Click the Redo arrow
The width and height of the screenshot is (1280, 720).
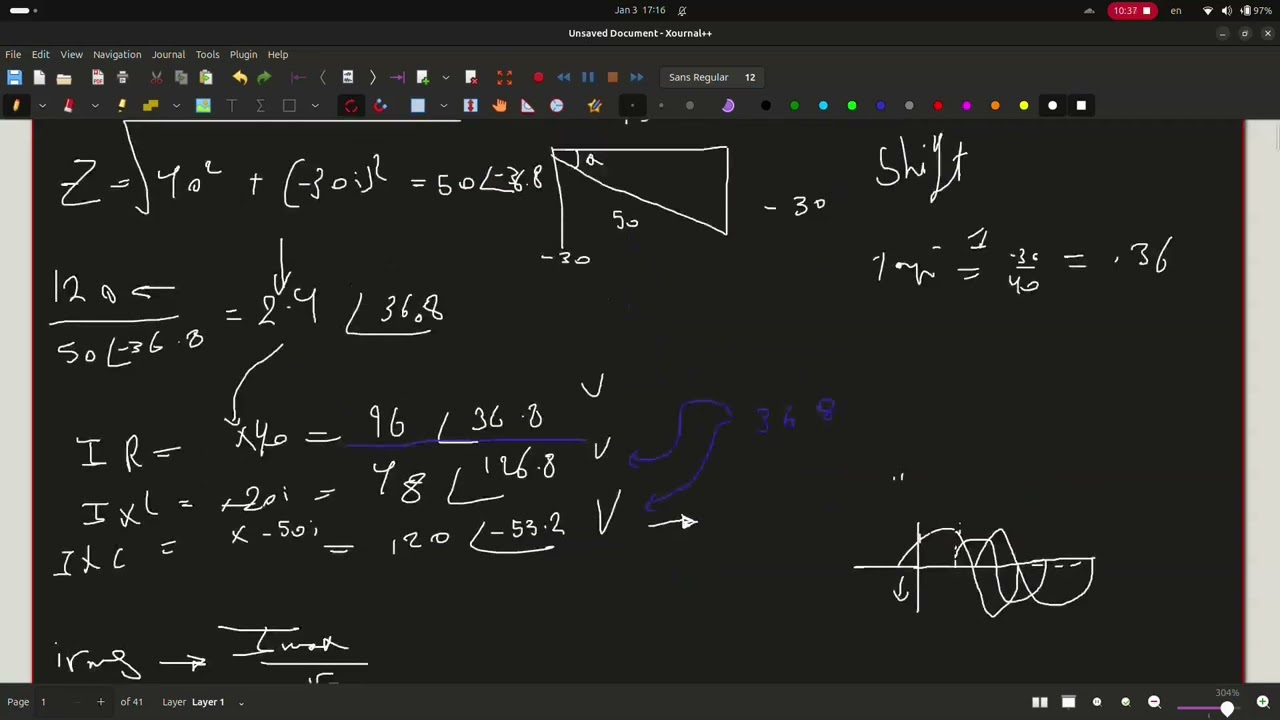click(x=264, y=77)
